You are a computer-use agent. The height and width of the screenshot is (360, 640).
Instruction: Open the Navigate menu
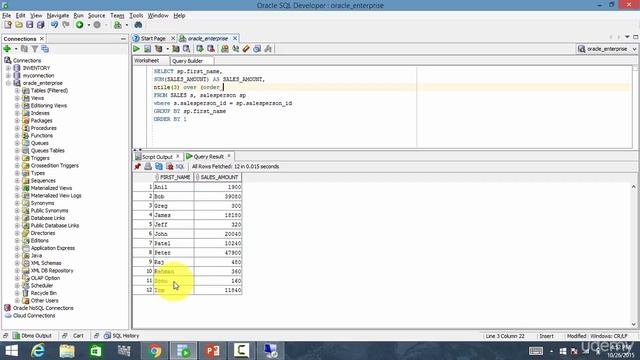[x=58, y=16]
